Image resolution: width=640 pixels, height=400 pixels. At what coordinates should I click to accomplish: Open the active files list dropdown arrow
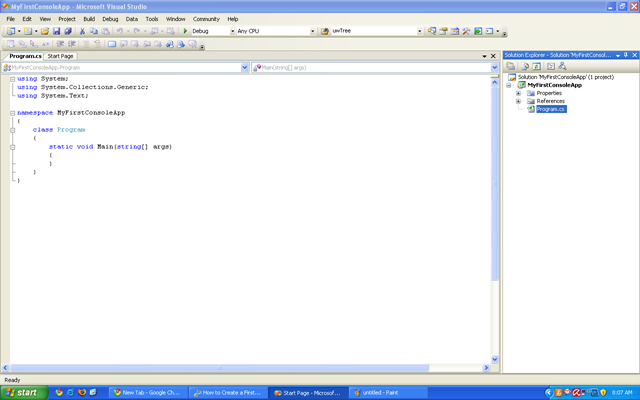point(484,56)
